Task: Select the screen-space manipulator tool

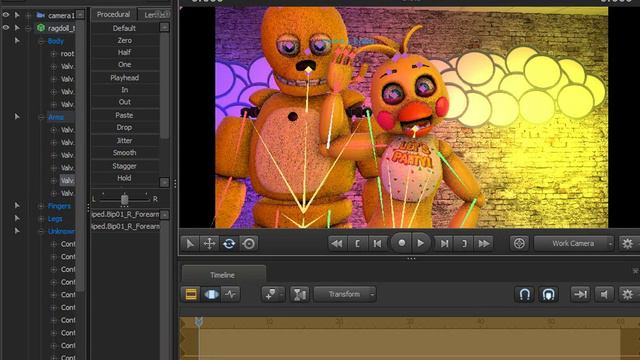Action: coord(249,244)
